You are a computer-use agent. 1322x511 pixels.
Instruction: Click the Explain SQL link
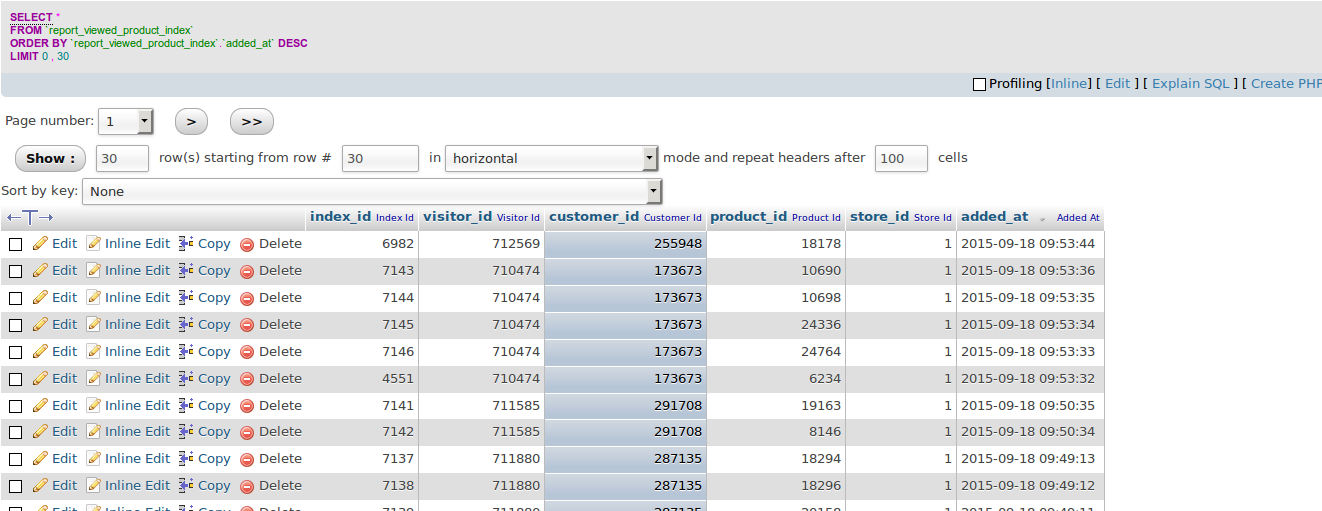pos(1191,84)
